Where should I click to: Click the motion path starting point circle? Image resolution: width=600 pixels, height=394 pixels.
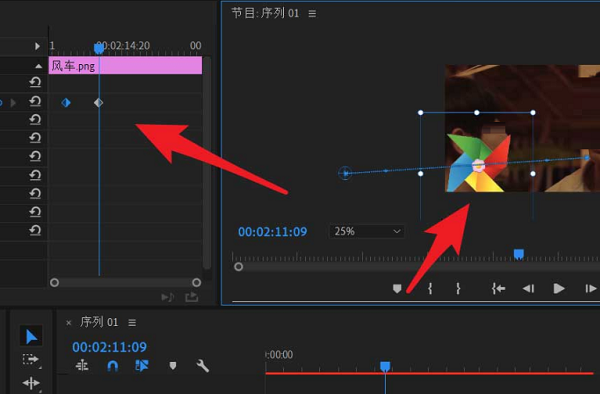345,173
